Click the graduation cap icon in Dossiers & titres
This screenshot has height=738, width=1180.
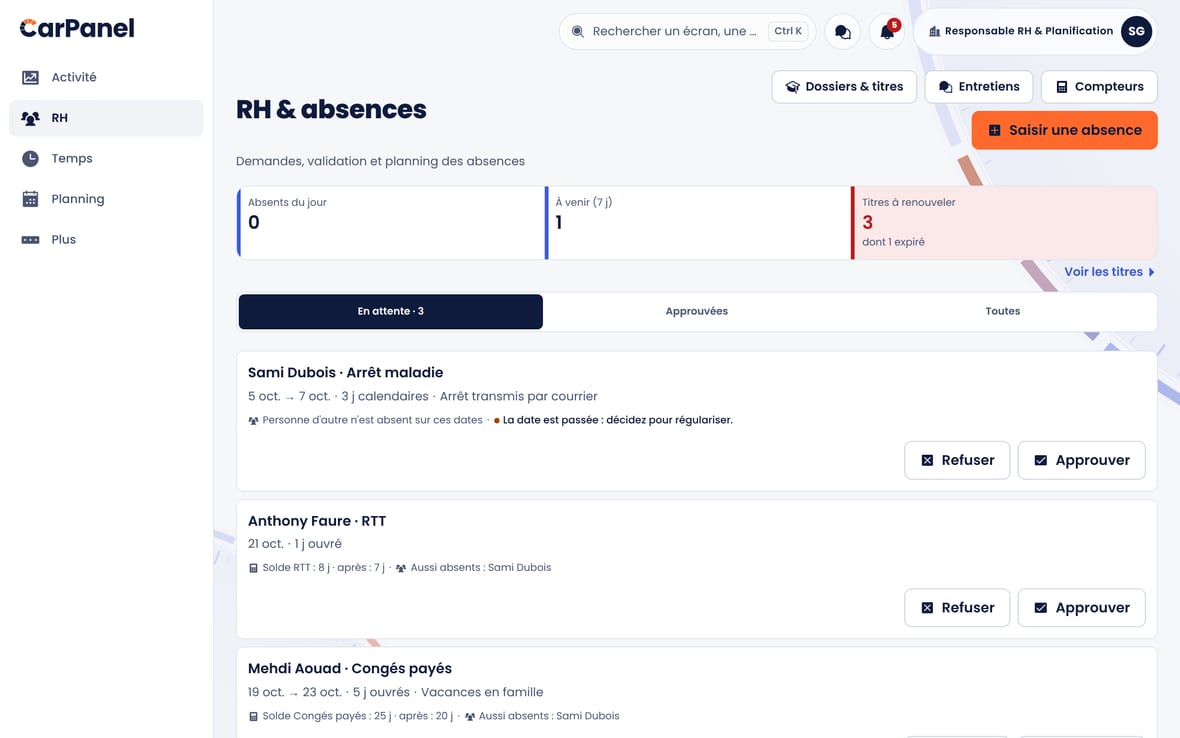(x=792, y=87)
